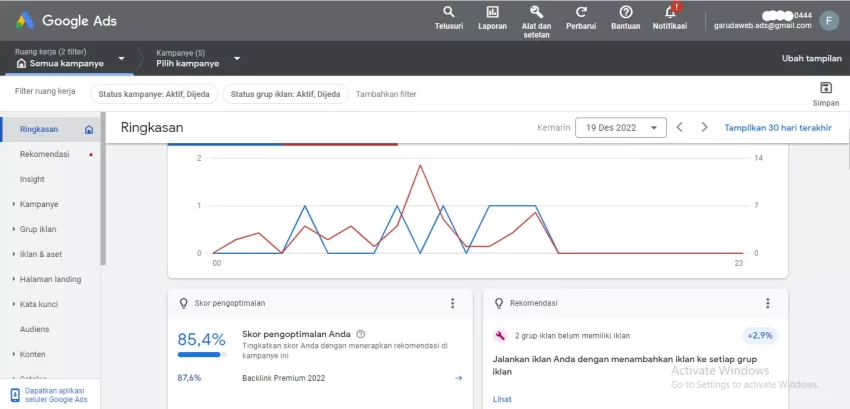This screenshot has width=850, height=409.
Task: Open Rekomendasi in sidebar
Action: (44, 154)
